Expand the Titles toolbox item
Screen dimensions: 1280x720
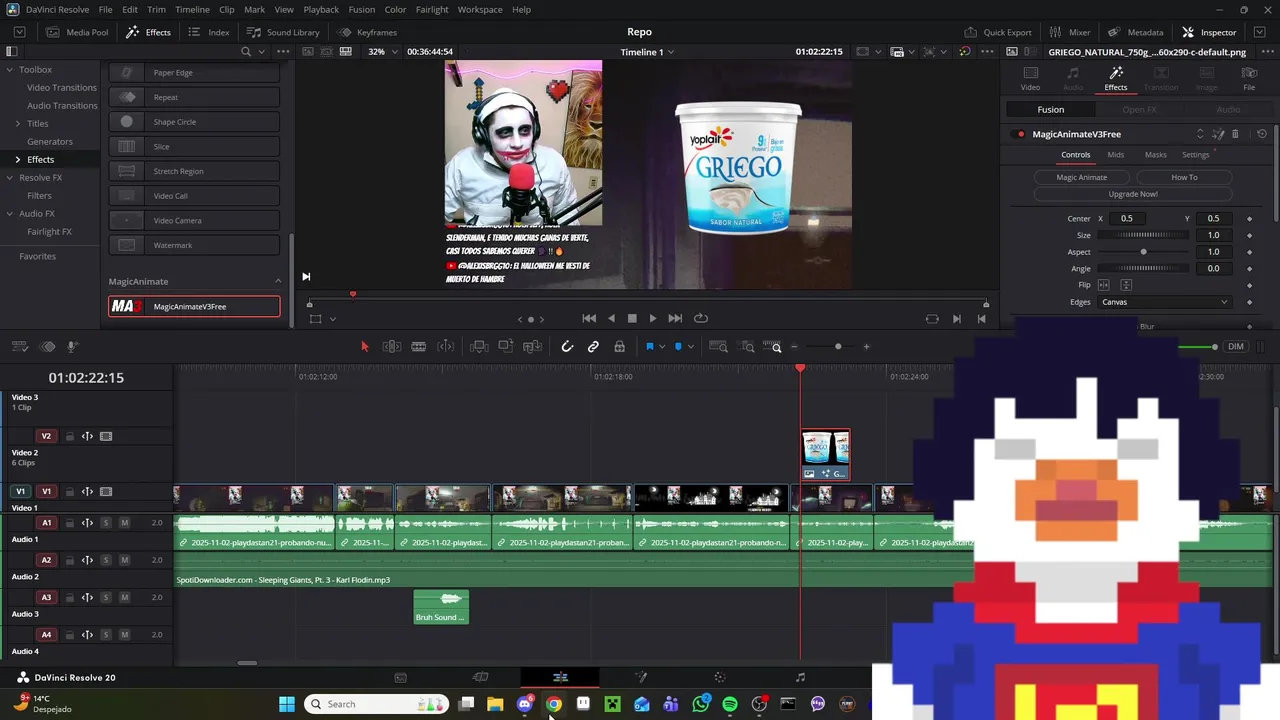click(x=17, y=124)
